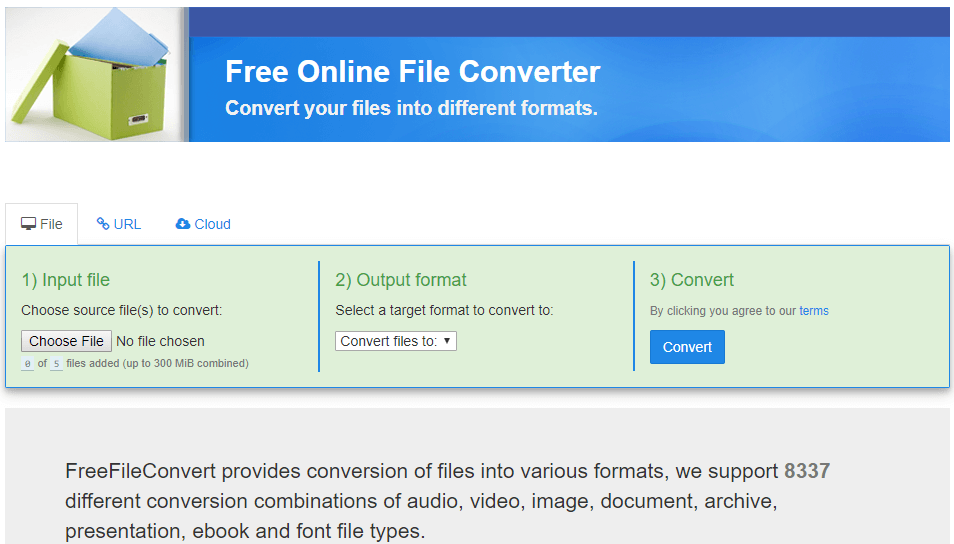This screenshot has height=544, width=954.
Task: Click 'Select a target format to convert to:' label
Action: (x=444, y=310)
